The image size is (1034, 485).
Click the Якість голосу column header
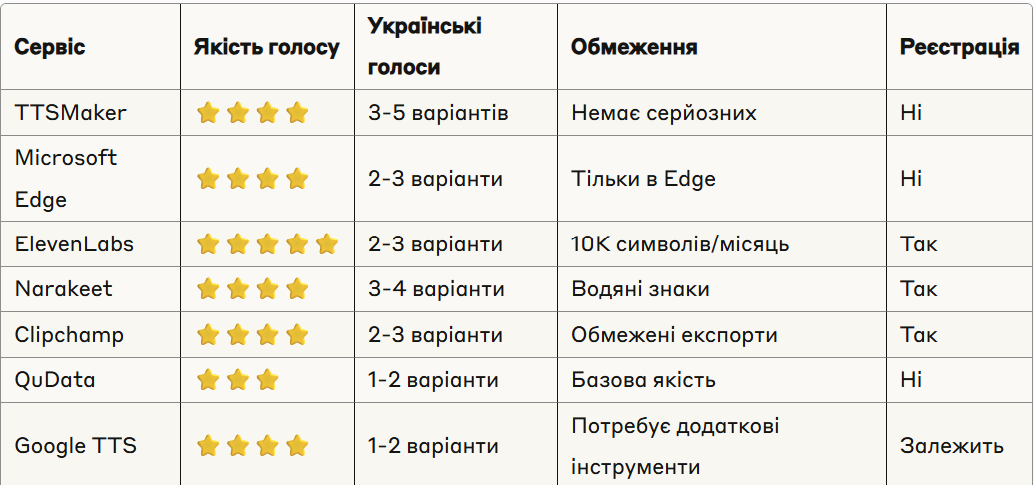(266, 47)
